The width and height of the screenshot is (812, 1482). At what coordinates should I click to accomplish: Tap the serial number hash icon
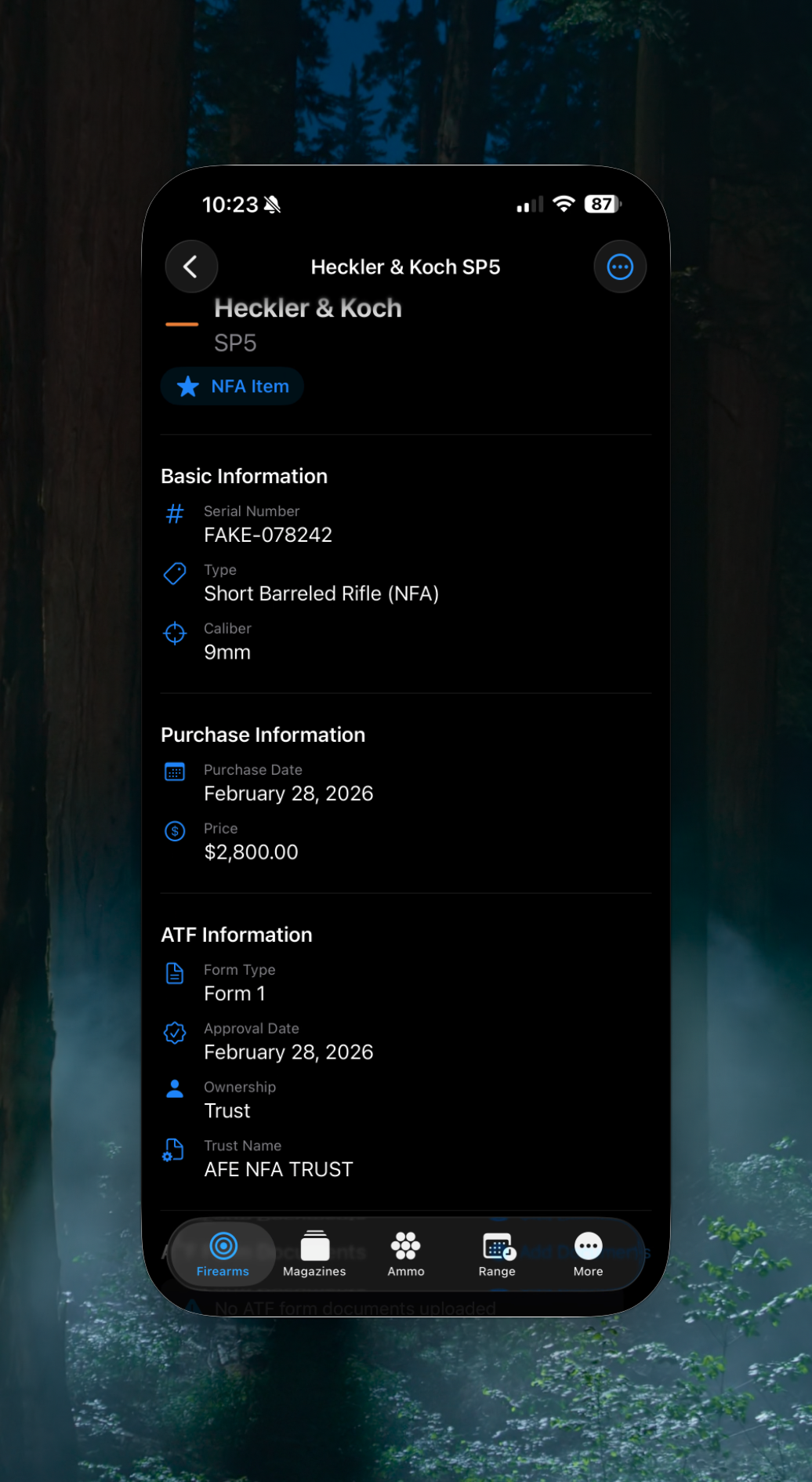click(175, 514)
